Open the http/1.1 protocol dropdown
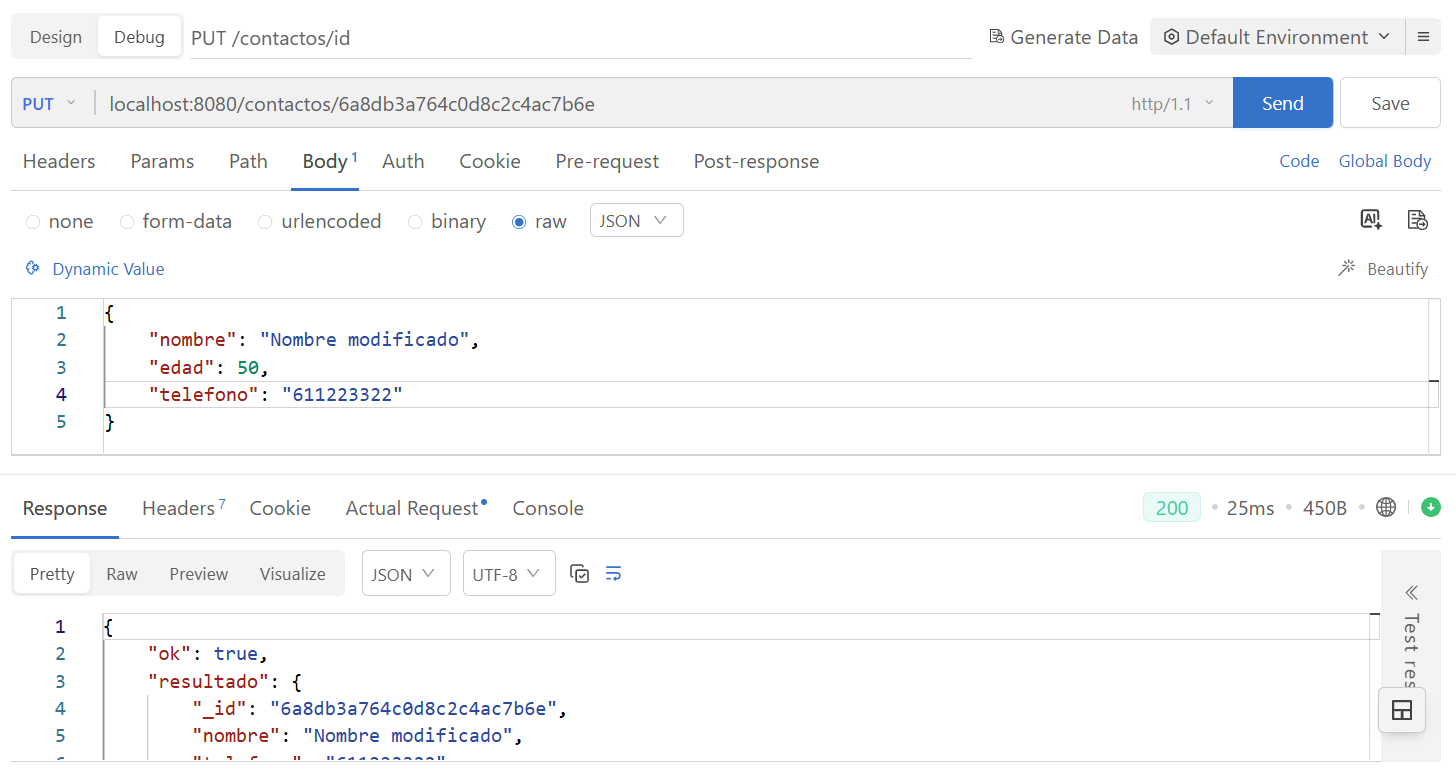1456x771 pixels. pyautogui.click(x=1172, y=103)
